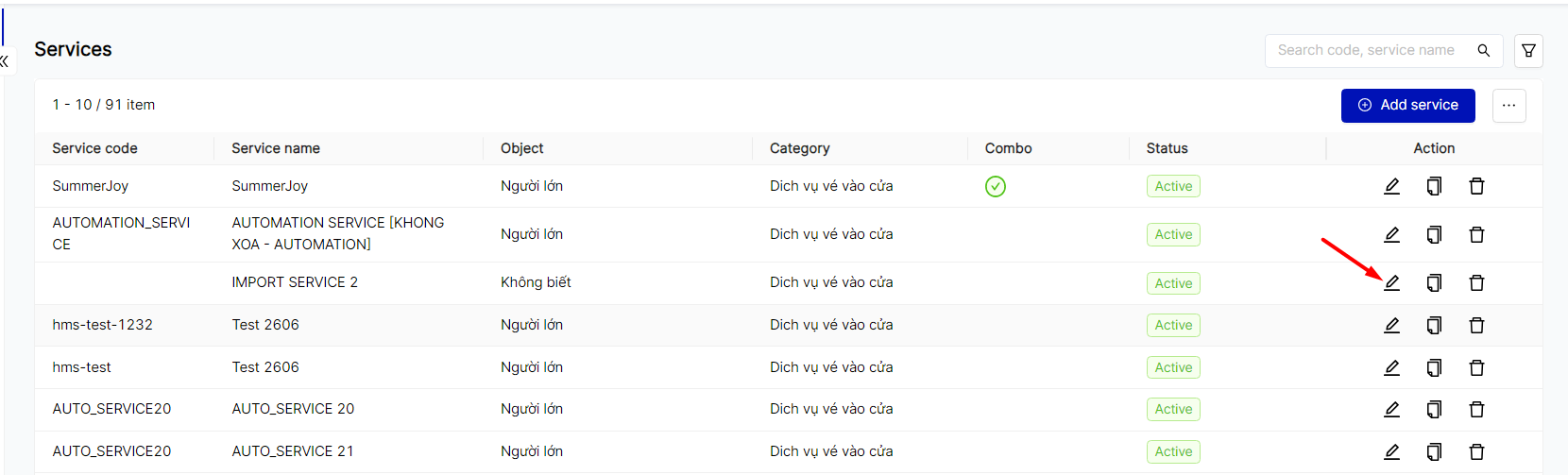
Task: Delete the AUTO_SERVICE 21 service
Action: click(x=1476, y=451)
